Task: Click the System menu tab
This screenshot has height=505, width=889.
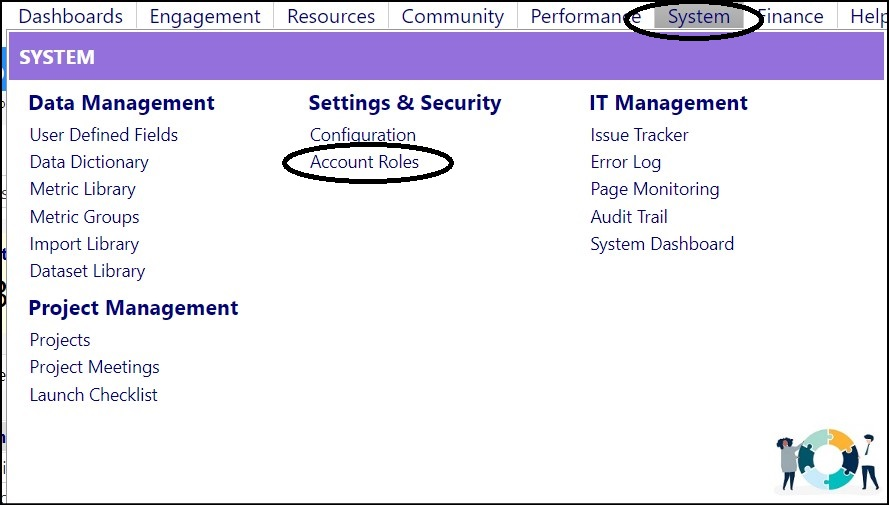Action: click(x=698, y=16)
